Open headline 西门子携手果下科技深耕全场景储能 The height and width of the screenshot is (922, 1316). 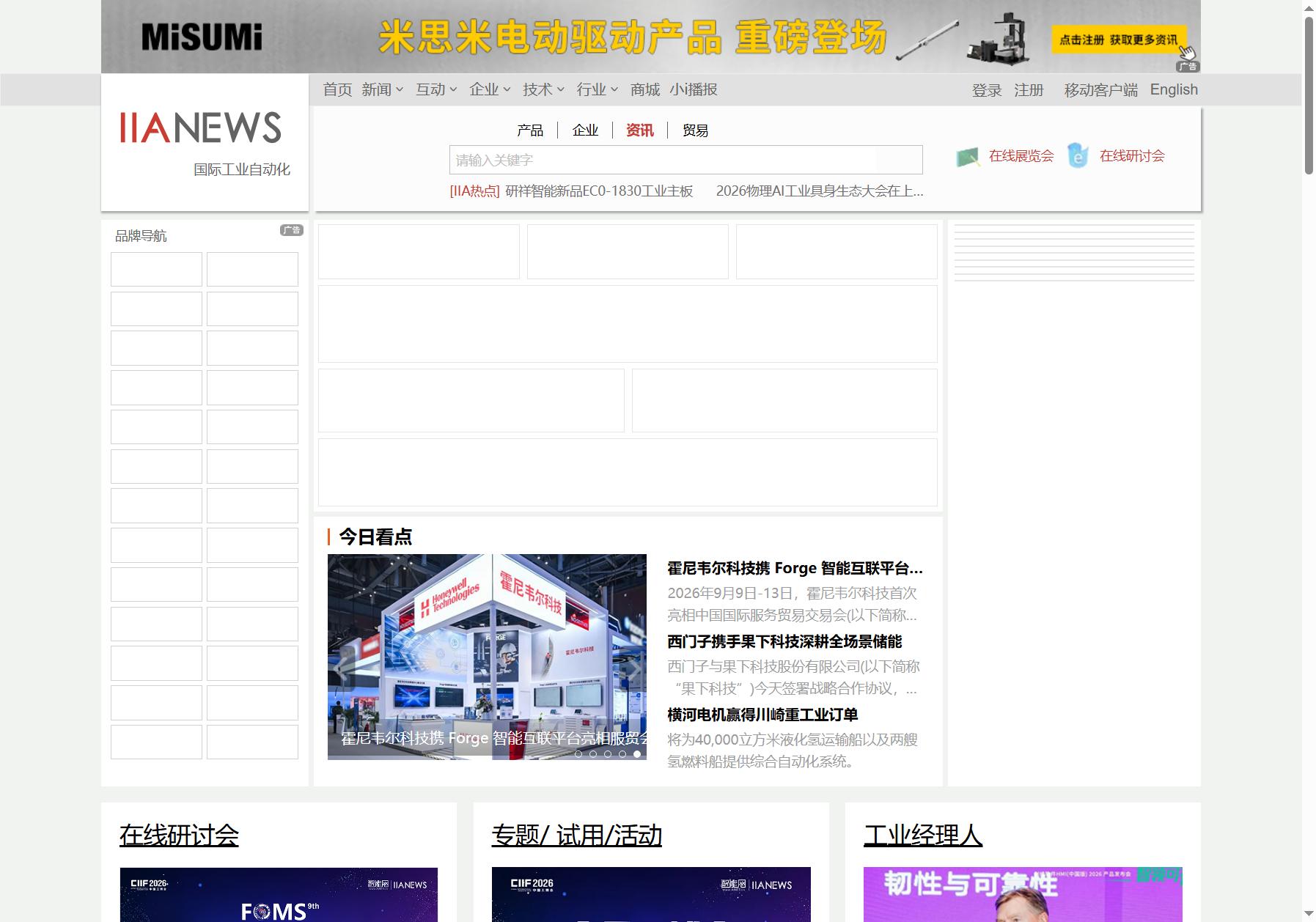[784, 641]
